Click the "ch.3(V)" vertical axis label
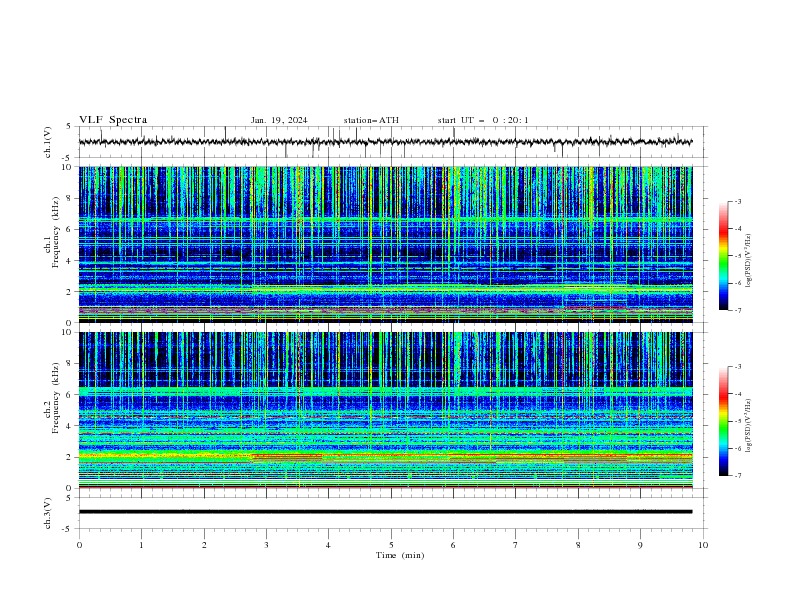This screenshot has width=792, height=612. [48, 513]
